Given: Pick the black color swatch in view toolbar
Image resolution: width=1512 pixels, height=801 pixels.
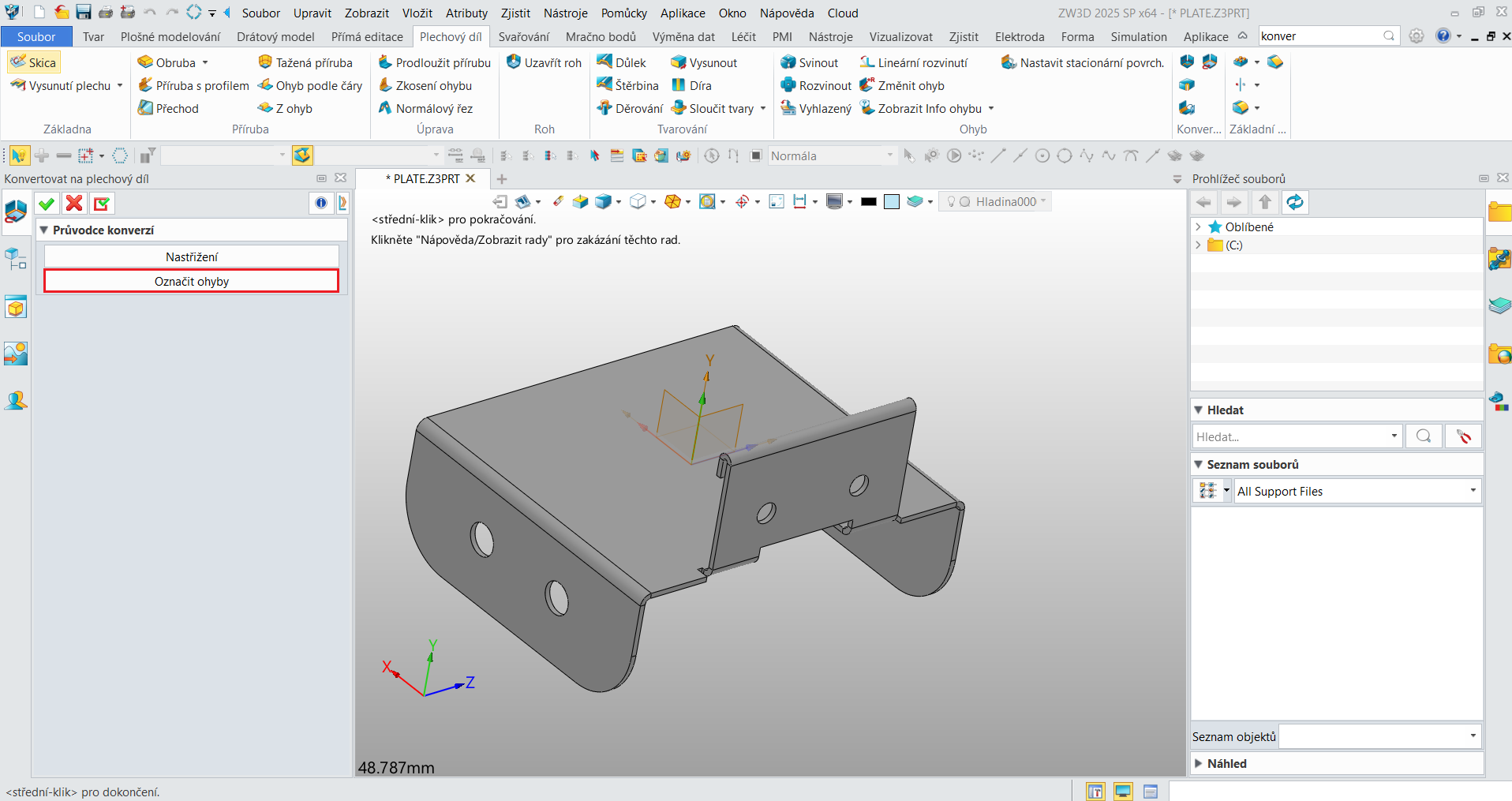Looking at the screenshot, I should [869, 201].
